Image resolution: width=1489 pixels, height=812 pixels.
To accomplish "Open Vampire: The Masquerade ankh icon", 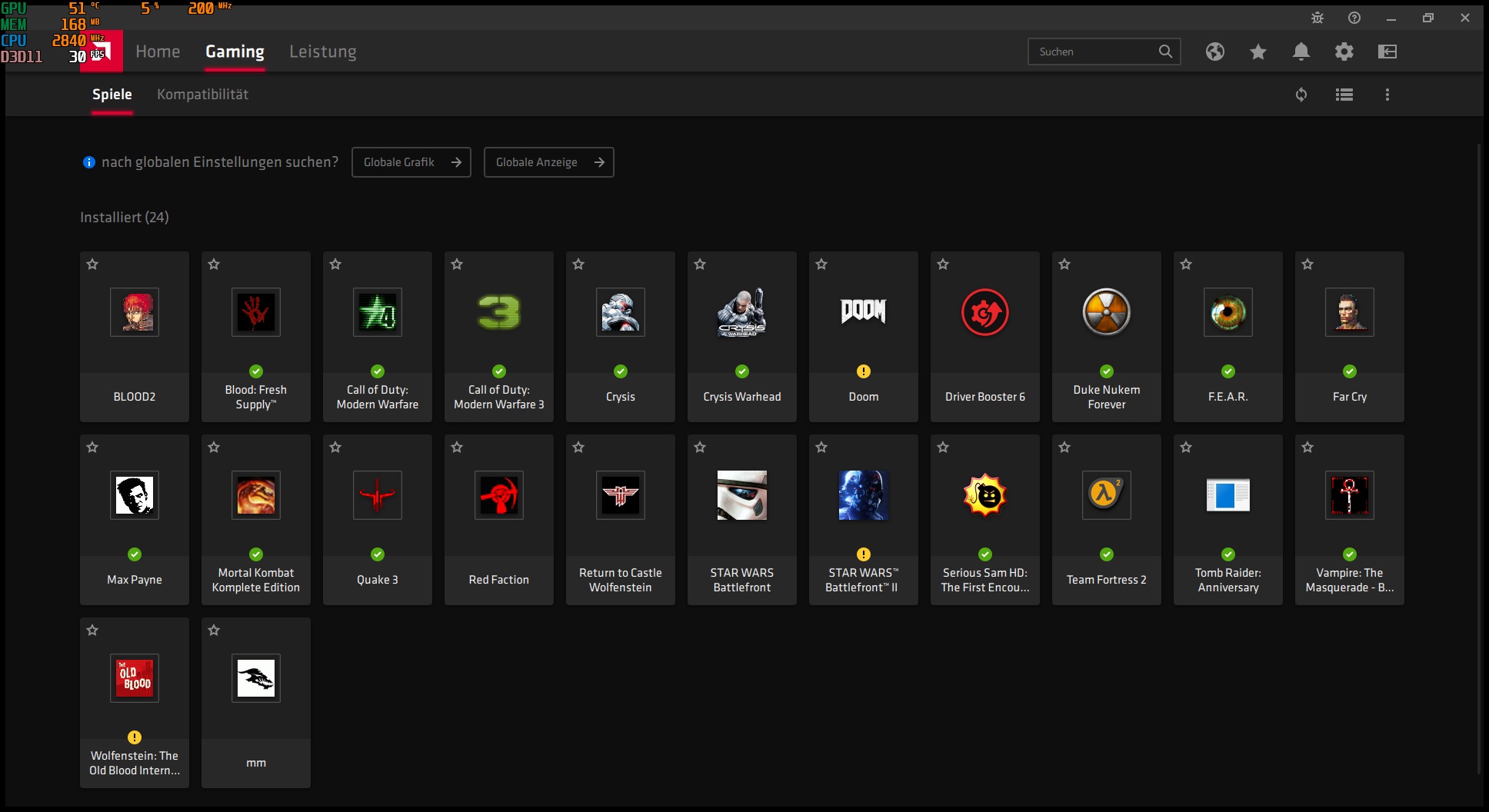I will [x=1350, y=495].
